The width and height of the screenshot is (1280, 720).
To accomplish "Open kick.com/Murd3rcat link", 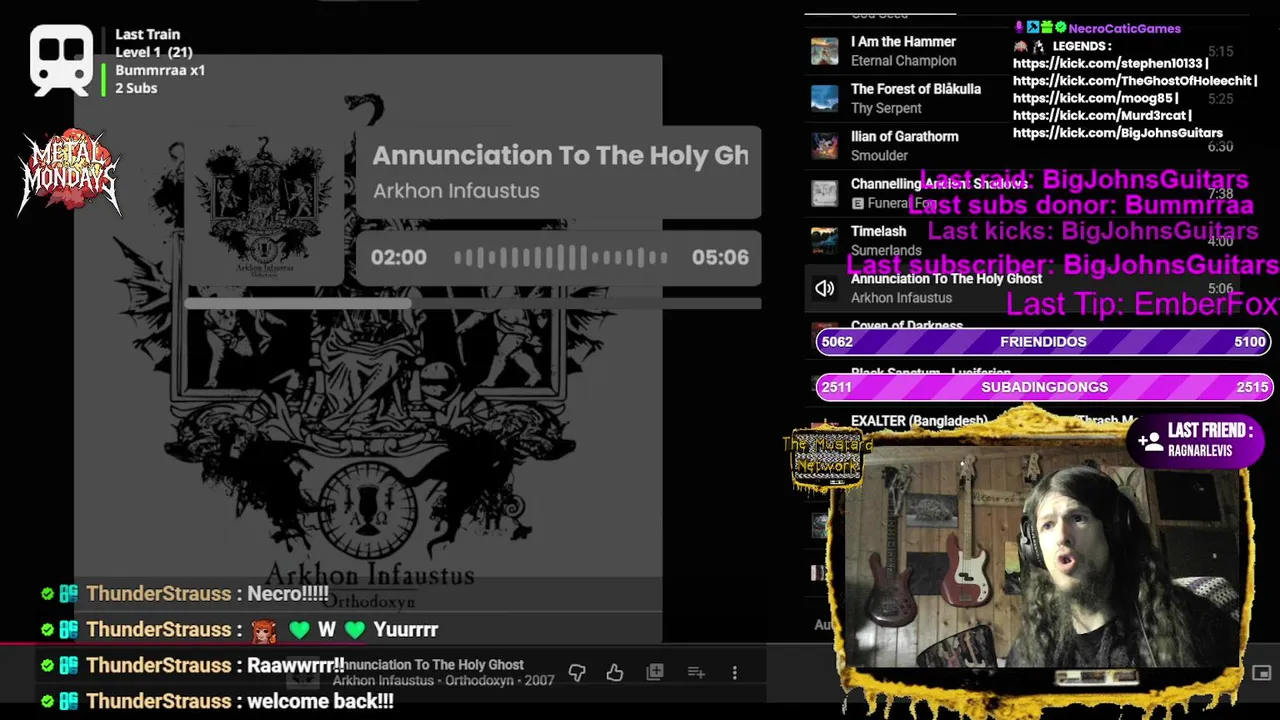I will tap(1099, 115).
